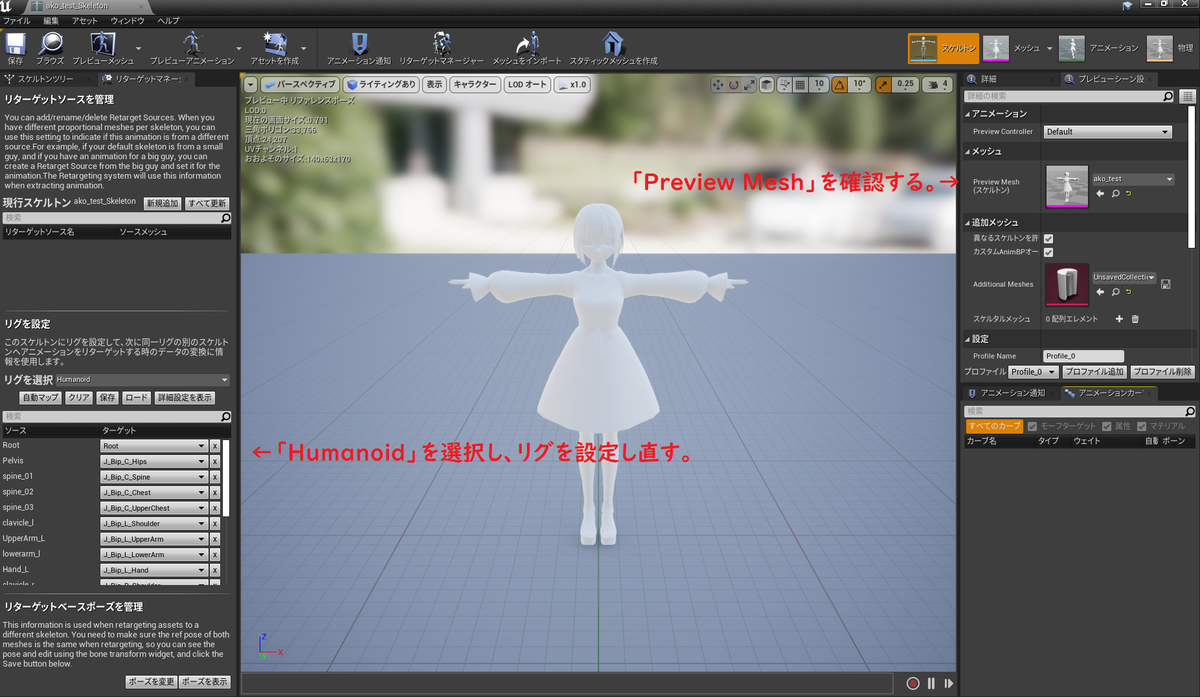Click the 保存 icon to save the skeleton

pyautogui.click(x=14, y=47)
